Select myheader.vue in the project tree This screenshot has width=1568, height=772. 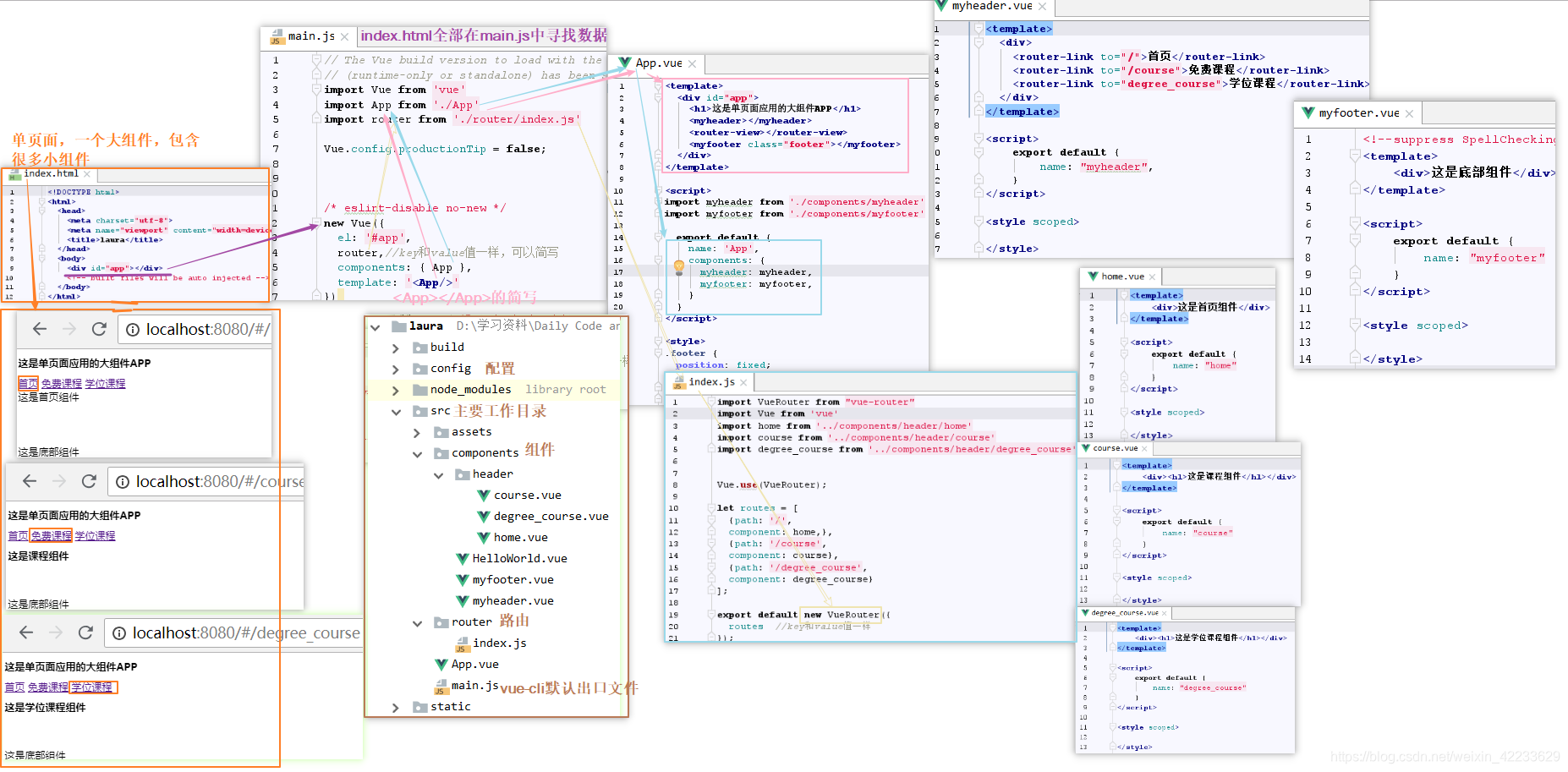point(513,601)
